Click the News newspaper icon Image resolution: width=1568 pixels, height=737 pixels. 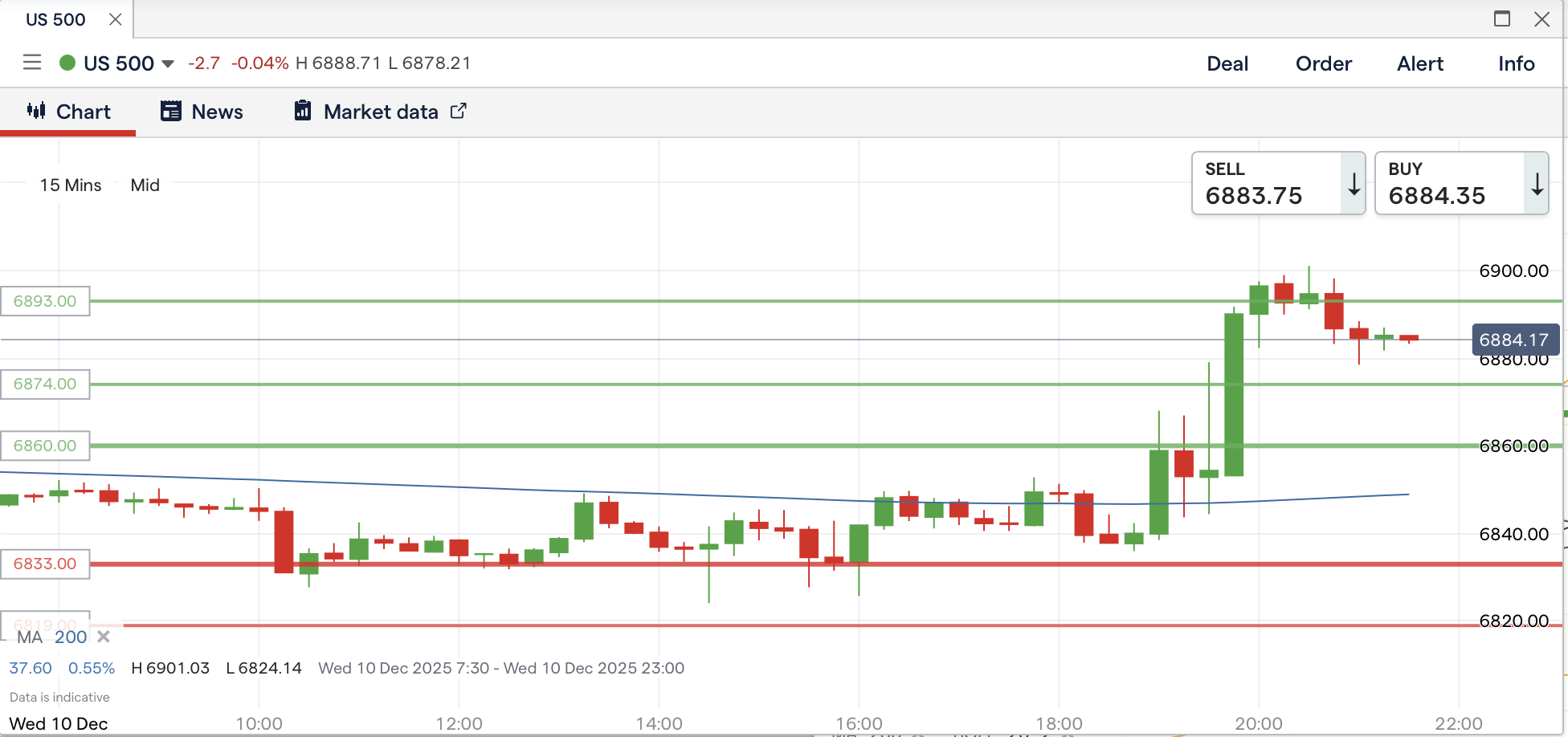click(x=170, y=111)
